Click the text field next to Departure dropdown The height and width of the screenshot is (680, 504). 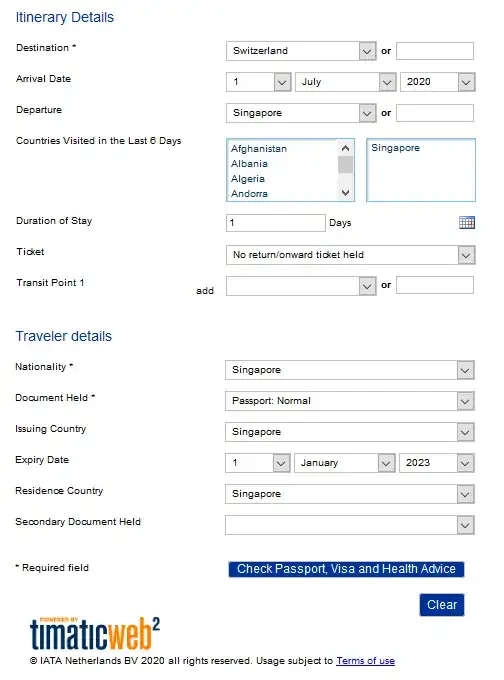click(435, 113)
